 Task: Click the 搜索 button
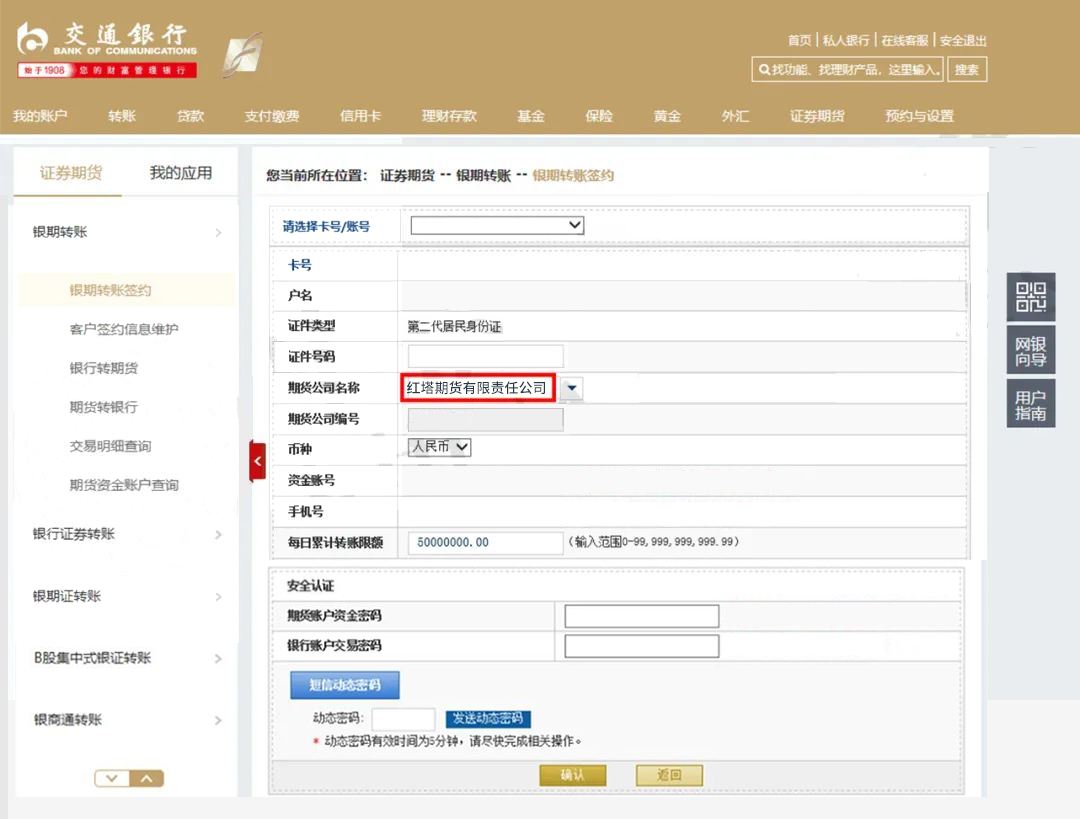967,70
